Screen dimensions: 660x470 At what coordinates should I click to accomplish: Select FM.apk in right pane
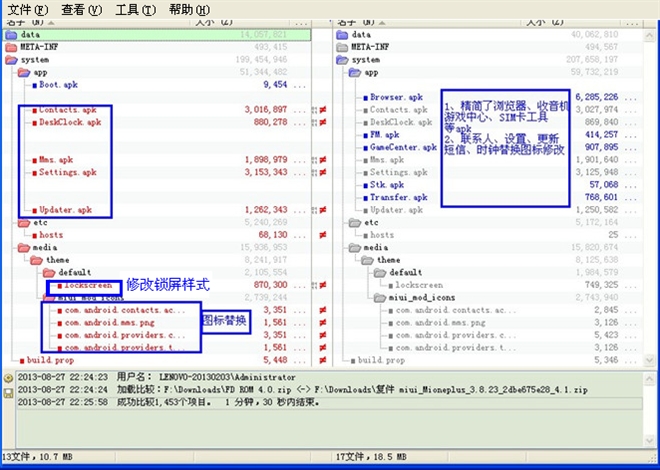pyautogui.click(x=384, y=135)
